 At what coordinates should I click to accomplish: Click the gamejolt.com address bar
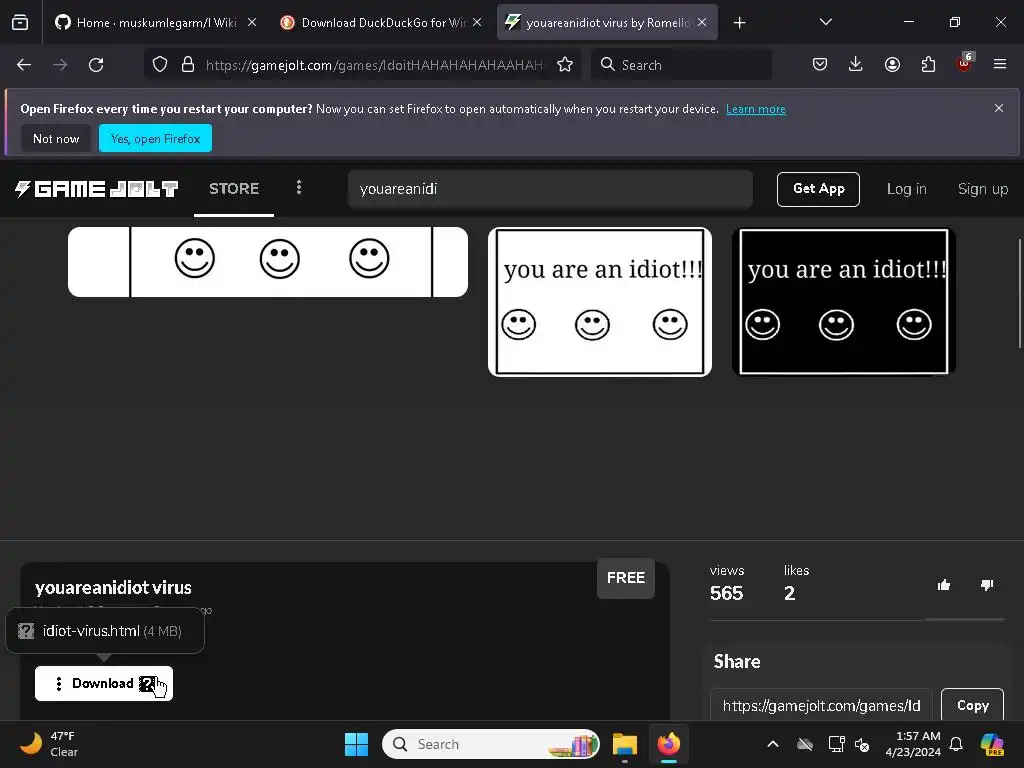[x=374, y=65]
